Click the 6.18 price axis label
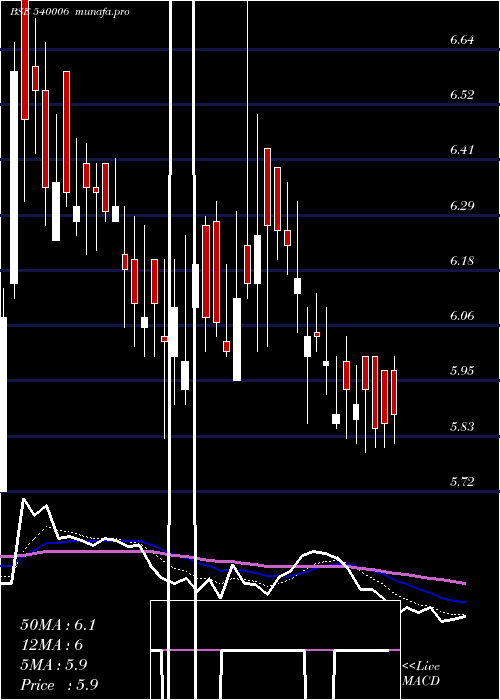Viewport: 500px width, 700px height. (x=462, y=260)
